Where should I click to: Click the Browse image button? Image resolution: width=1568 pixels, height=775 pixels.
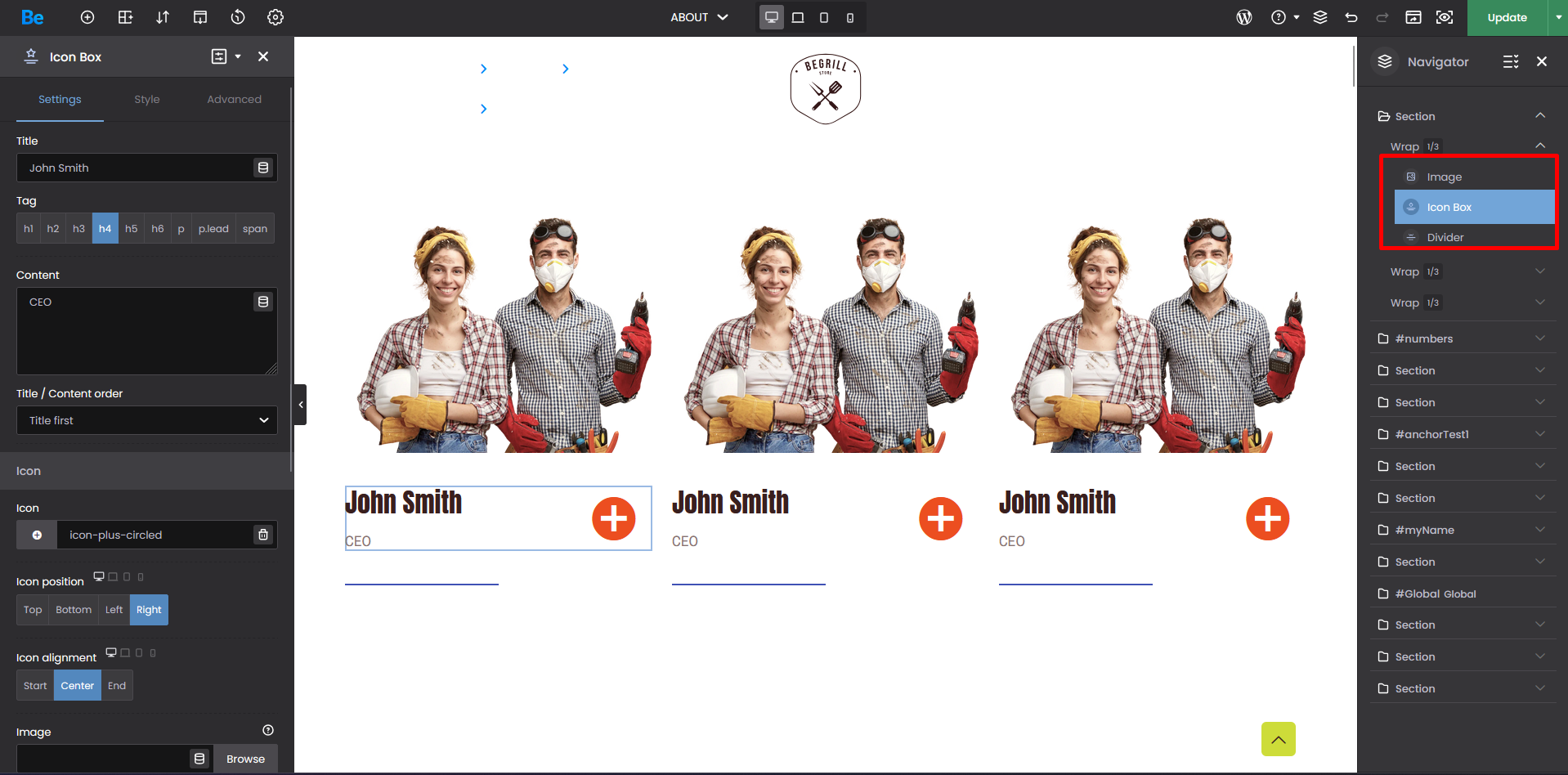(245, 759)
